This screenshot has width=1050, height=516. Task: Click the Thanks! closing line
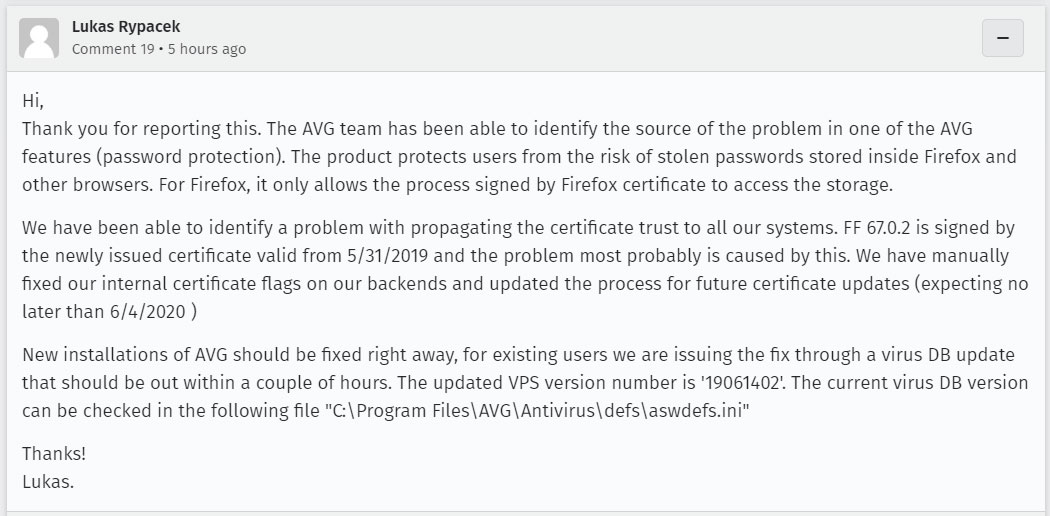pos(54,454)
